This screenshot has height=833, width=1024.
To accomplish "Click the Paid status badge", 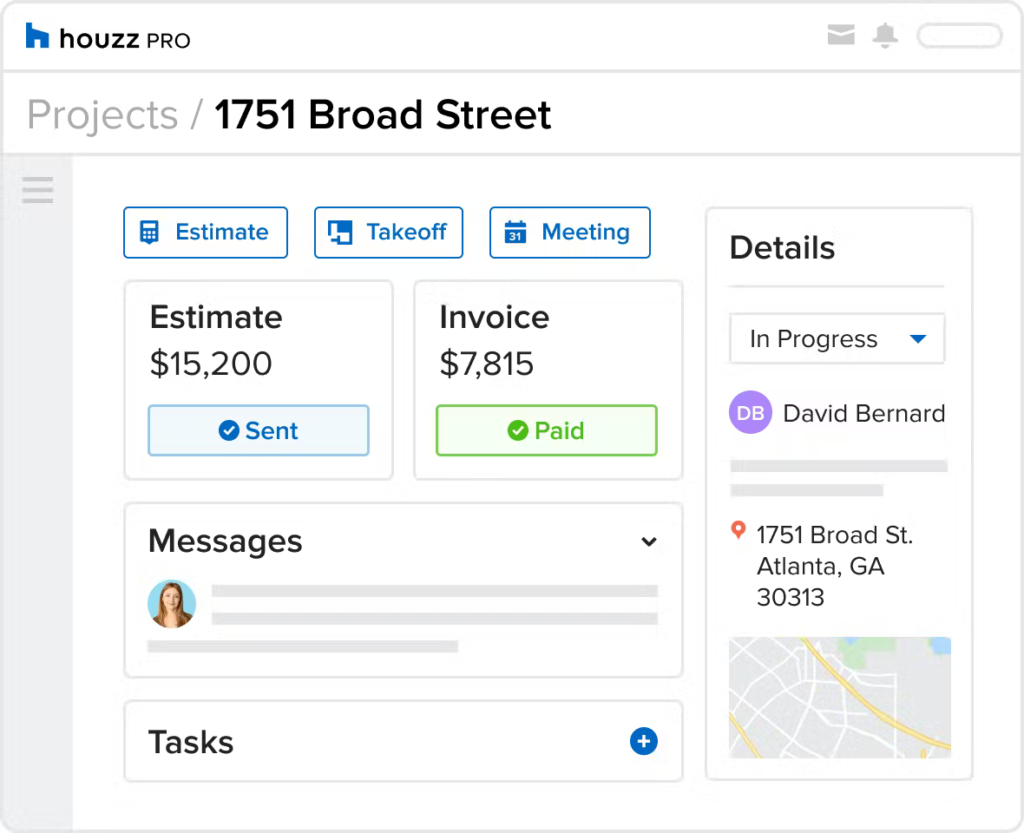I will tap(546, 430).
